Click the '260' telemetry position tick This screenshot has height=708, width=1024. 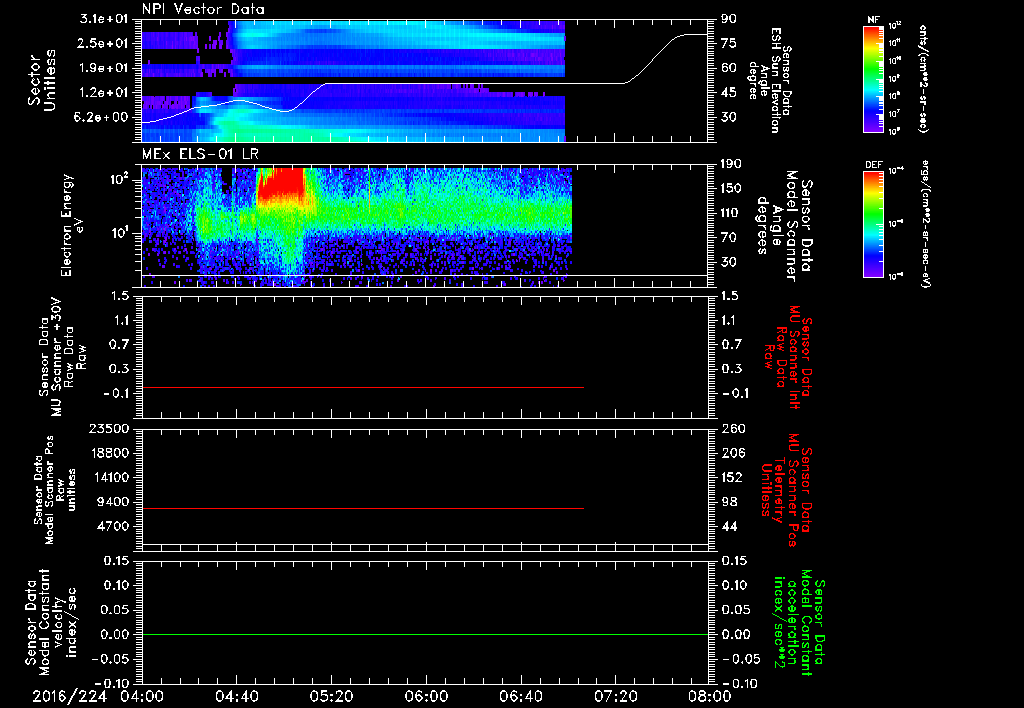[733, 428]
